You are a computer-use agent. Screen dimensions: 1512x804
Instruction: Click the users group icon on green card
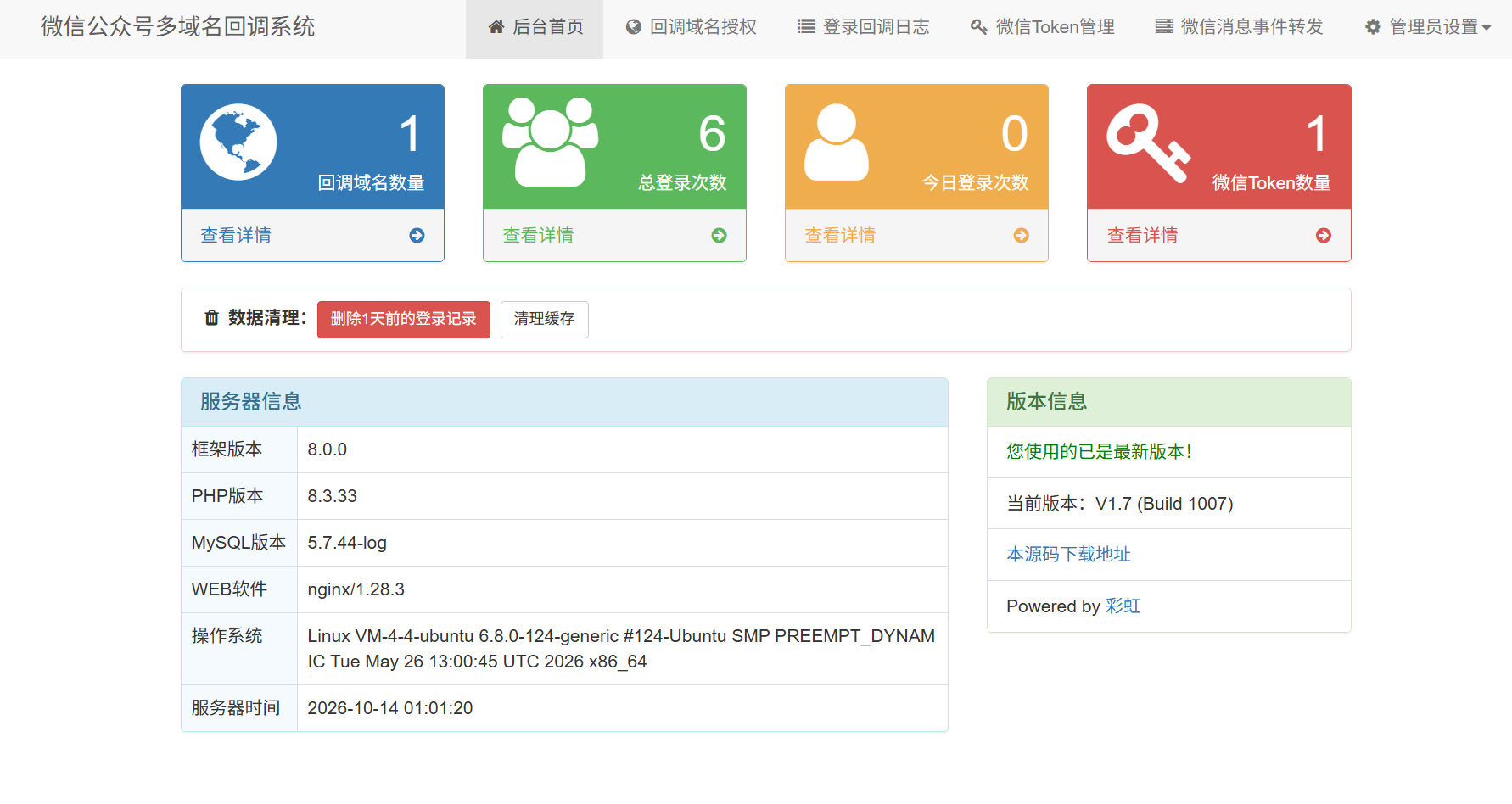[550, 142]
